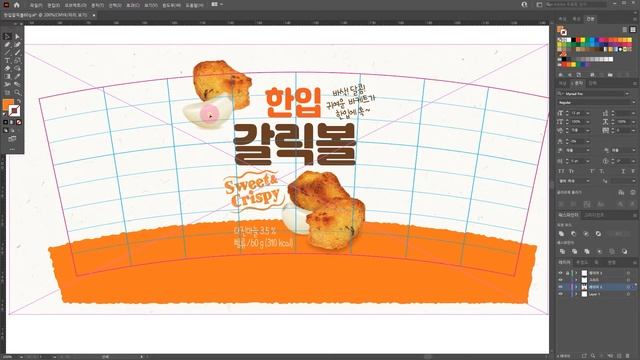Toggle Underline in Character panel
This screenshot has height=360, width=640.
click(623, 171)
